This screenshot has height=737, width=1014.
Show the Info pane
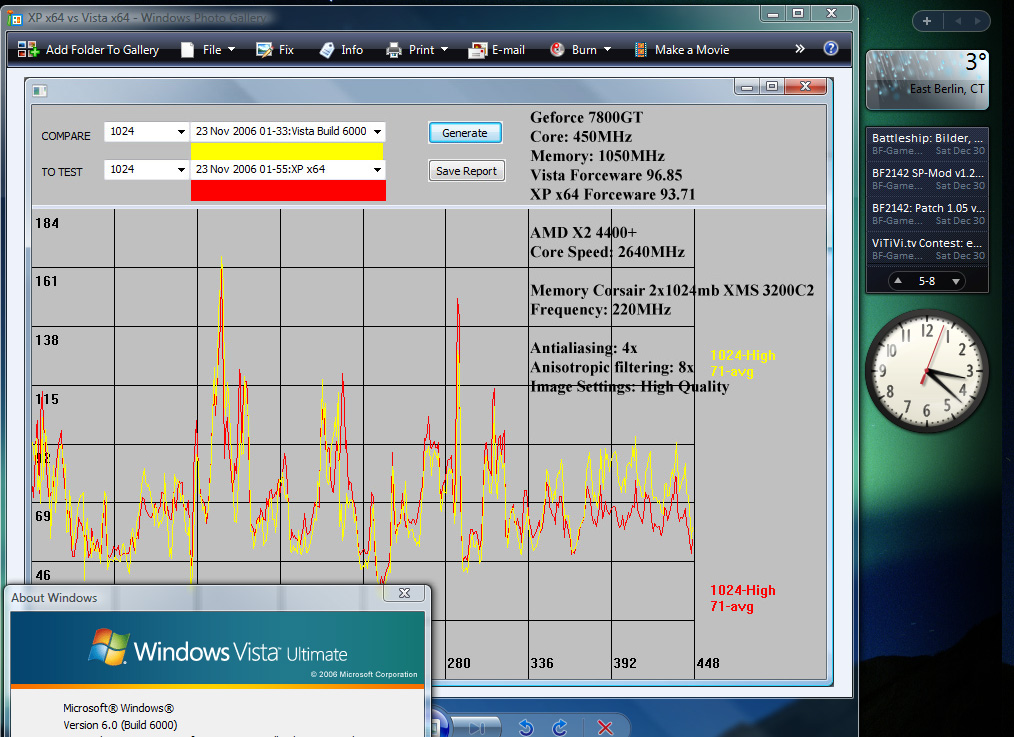tap(341, 50)
